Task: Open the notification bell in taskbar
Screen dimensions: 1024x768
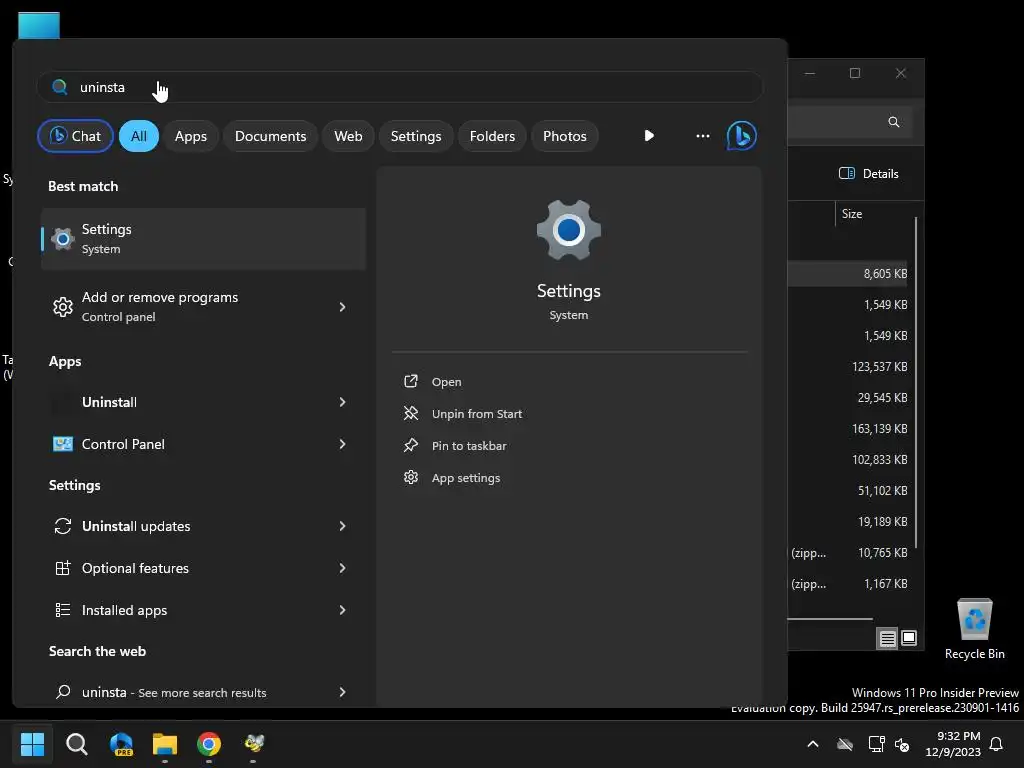Action: pyautogui.click(x=997, y=744)
